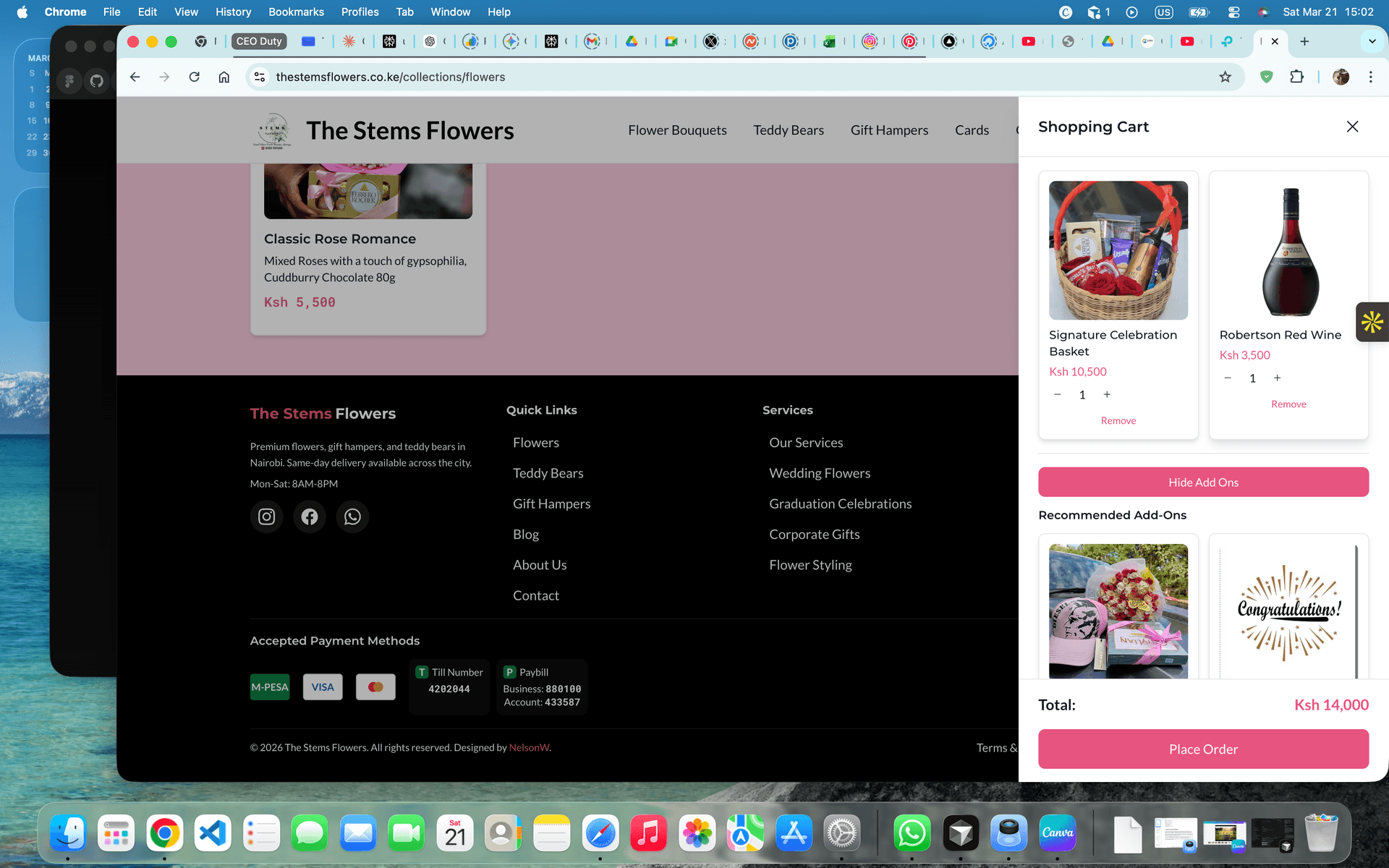Open macOS Control Center icon
Viewport: 1389px width, 868px height.
coord(1234,12)
